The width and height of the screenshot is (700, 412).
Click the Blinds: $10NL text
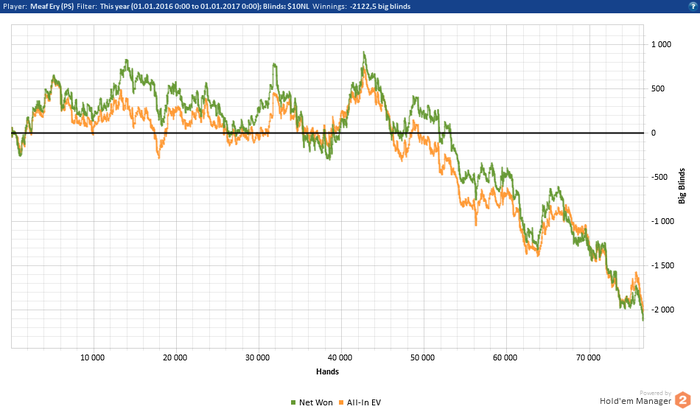[286, 6]
